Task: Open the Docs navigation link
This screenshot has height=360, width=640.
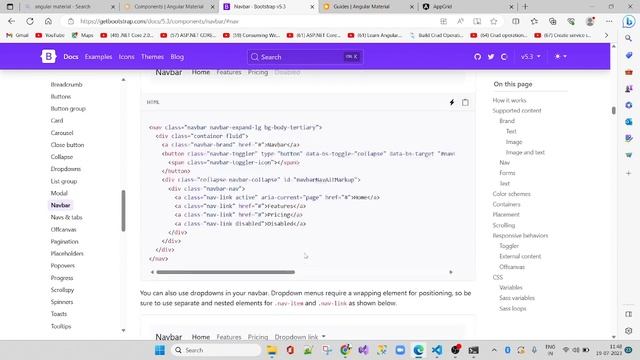Action: coord(71,57)
